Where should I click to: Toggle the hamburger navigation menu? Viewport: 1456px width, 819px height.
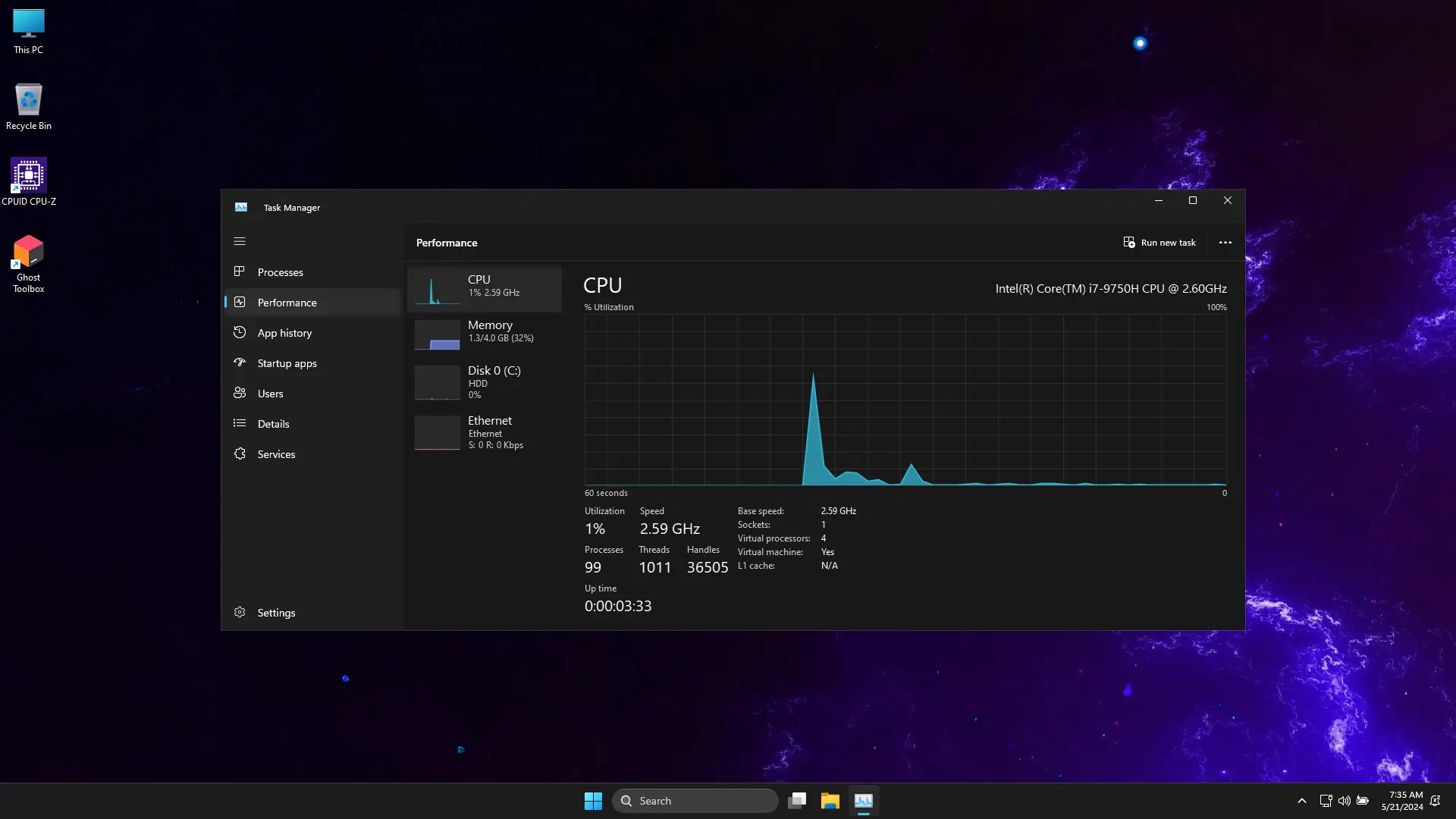click(240, 241)
